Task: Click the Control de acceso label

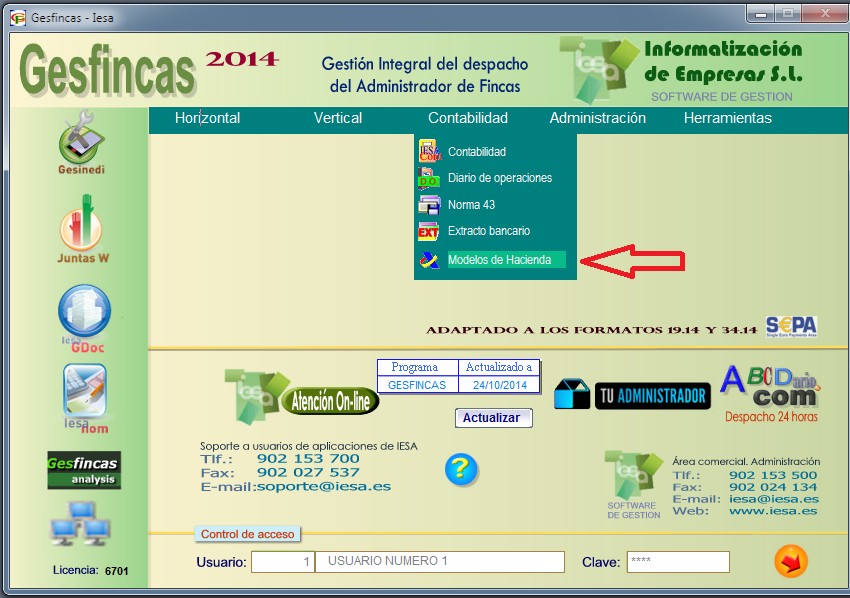Action: click(x=247, y=535)
